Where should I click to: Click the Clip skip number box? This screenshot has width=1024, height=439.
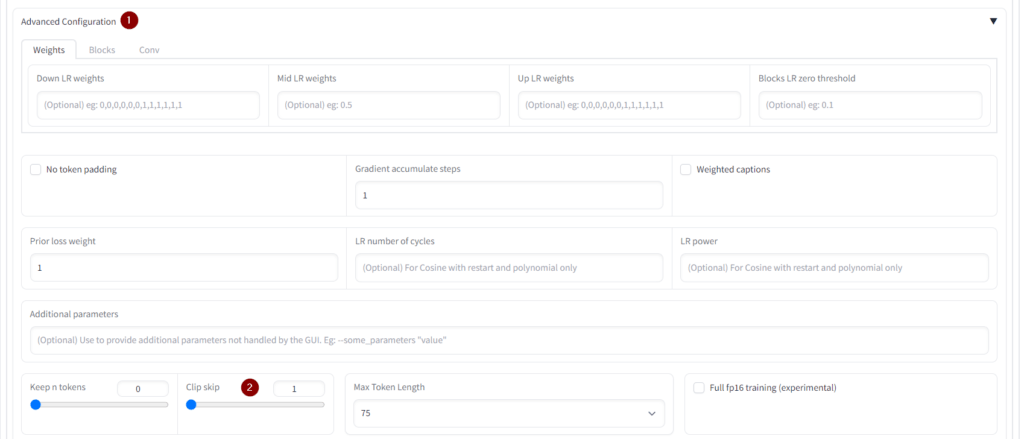pyautogui.click(x=298, y=388)
